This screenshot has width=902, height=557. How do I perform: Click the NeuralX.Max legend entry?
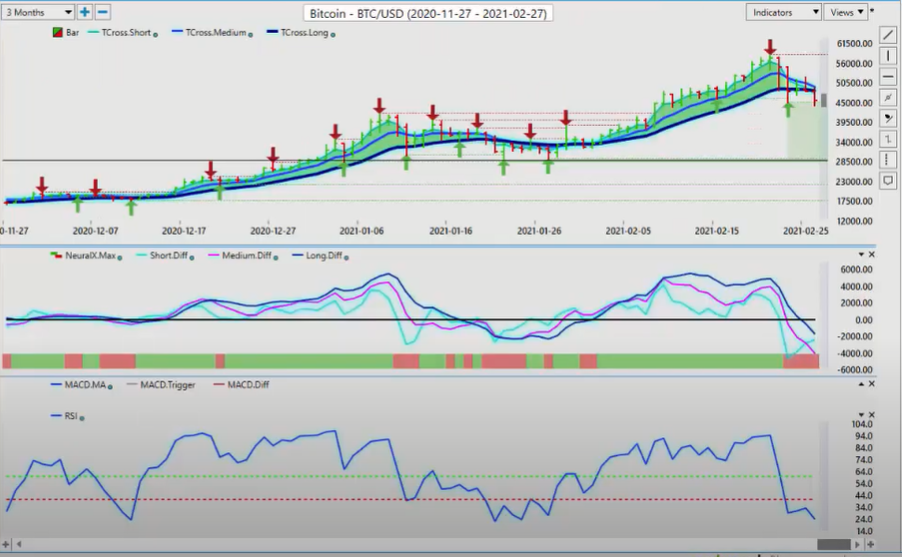(x=90, y=255)
